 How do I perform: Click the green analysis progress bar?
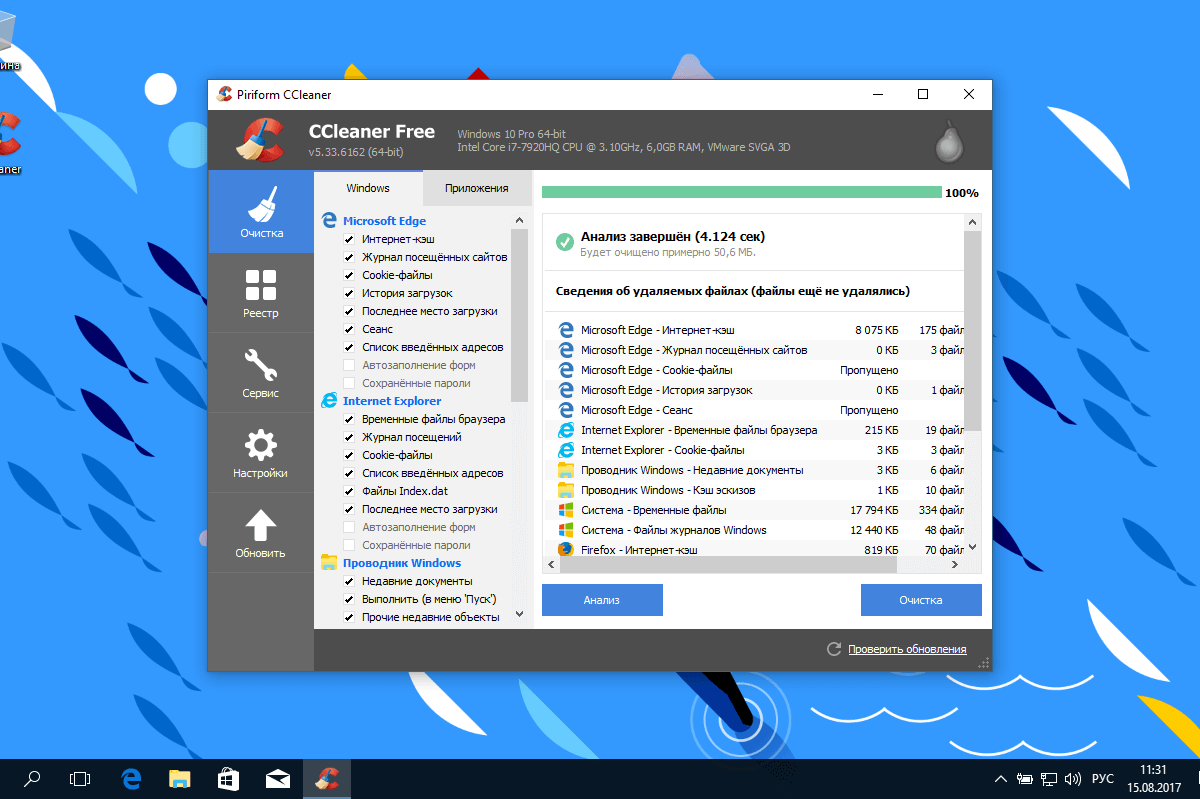(741, 192)
